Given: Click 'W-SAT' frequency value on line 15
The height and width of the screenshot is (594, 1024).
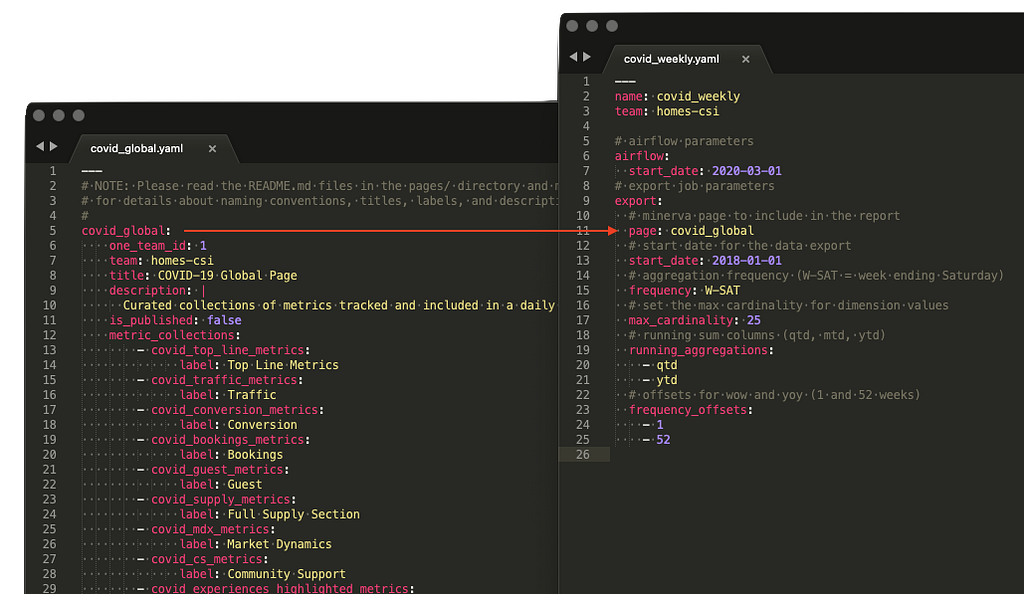Looking at the screenshot, I should (x=722, y=290).
